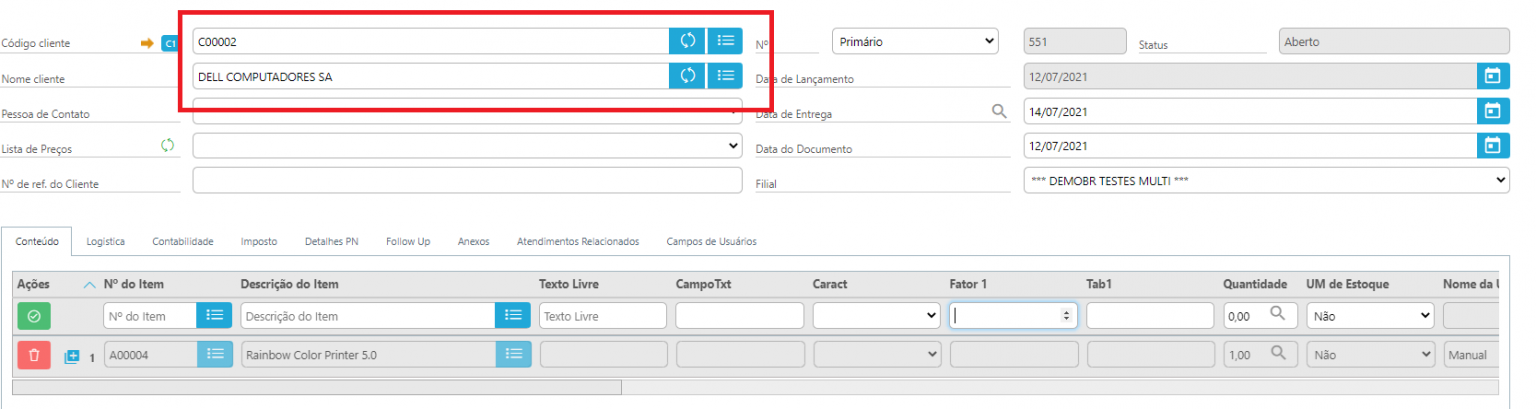Expand the Primário series dropdown
1536x409 pixels.
click(x=915, y=41)
